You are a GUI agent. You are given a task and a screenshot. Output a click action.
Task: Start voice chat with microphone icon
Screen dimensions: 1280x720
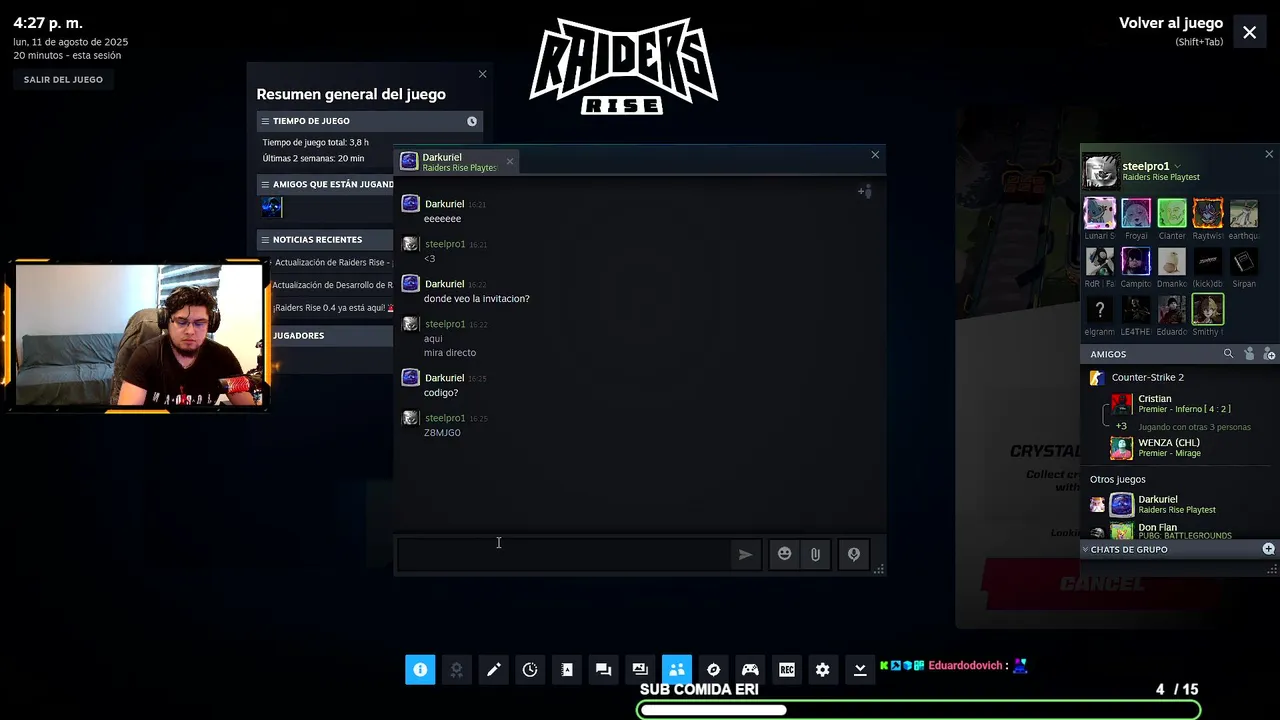854,554
